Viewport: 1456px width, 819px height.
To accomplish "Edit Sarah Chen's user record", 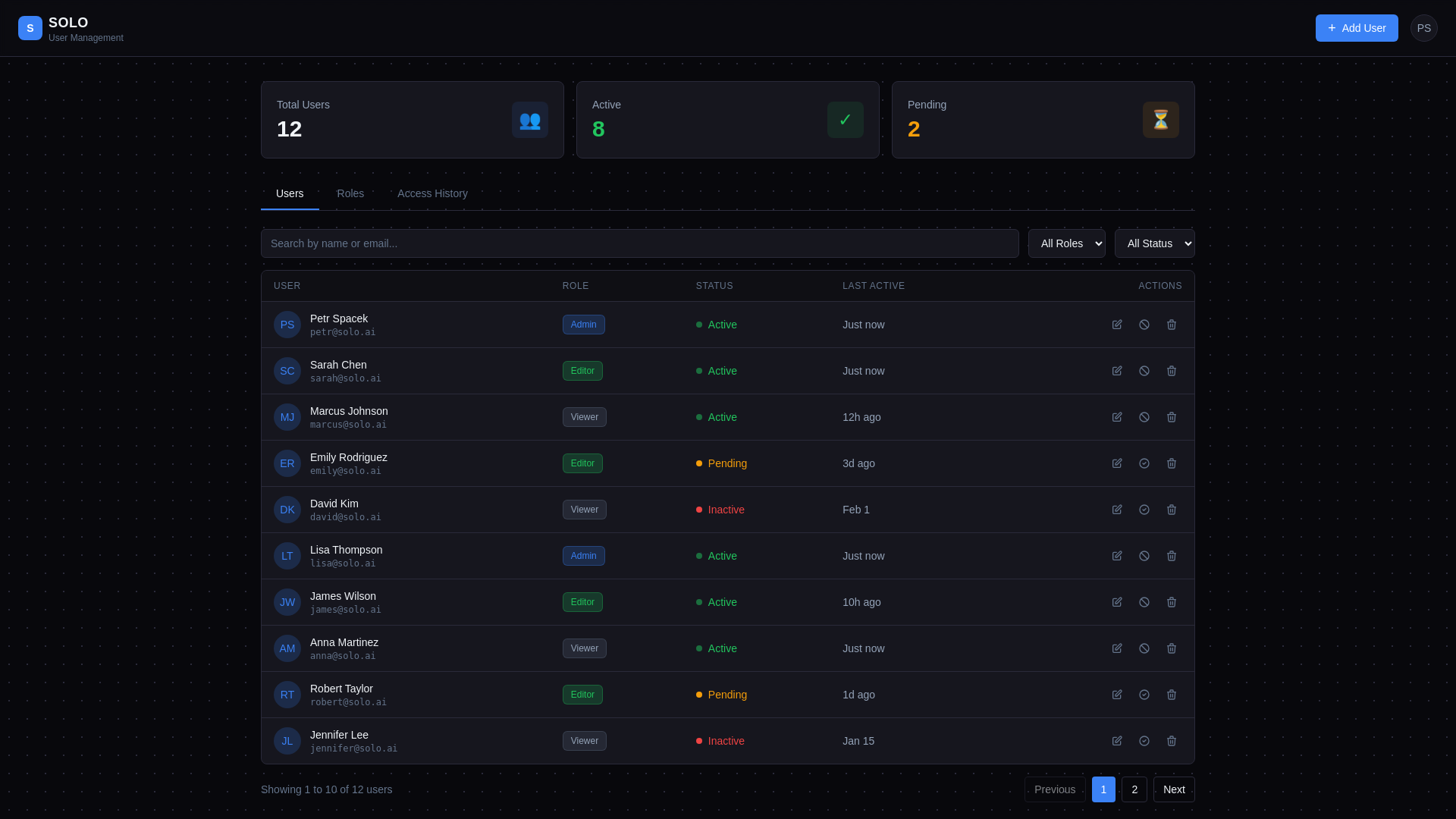I will (1117, 371).
